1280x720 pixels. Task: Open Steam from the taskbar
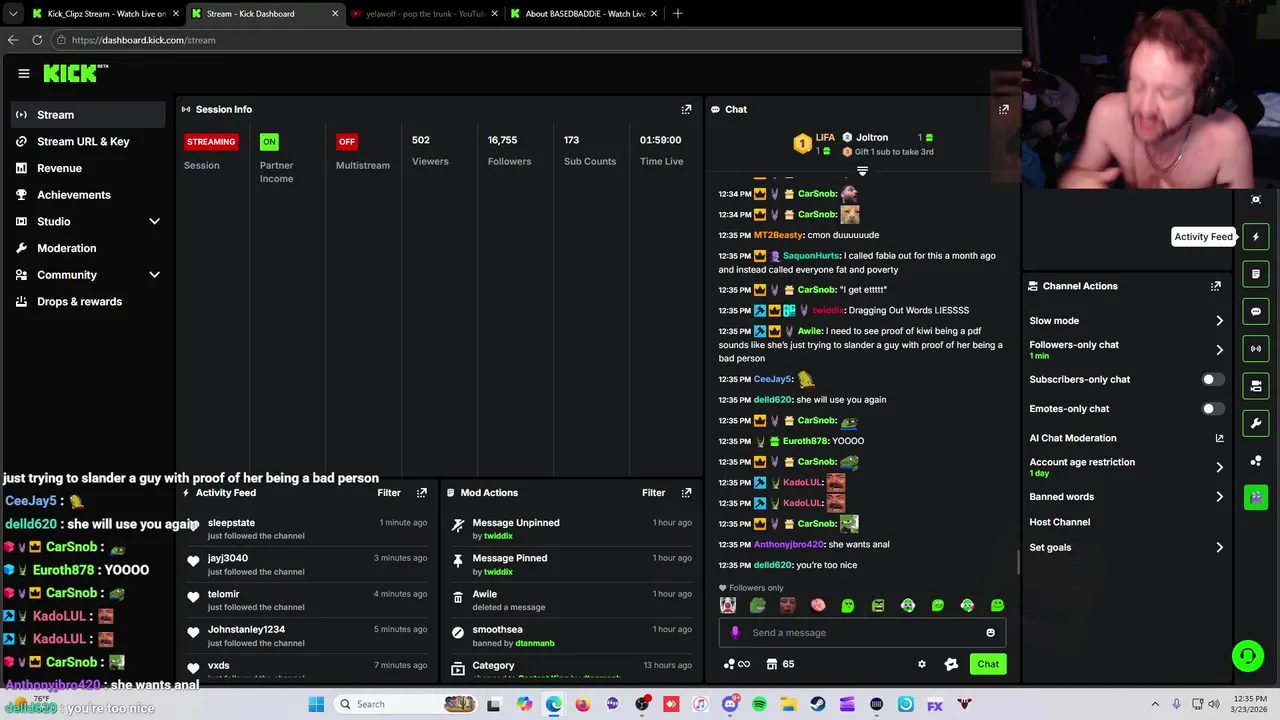818,704
